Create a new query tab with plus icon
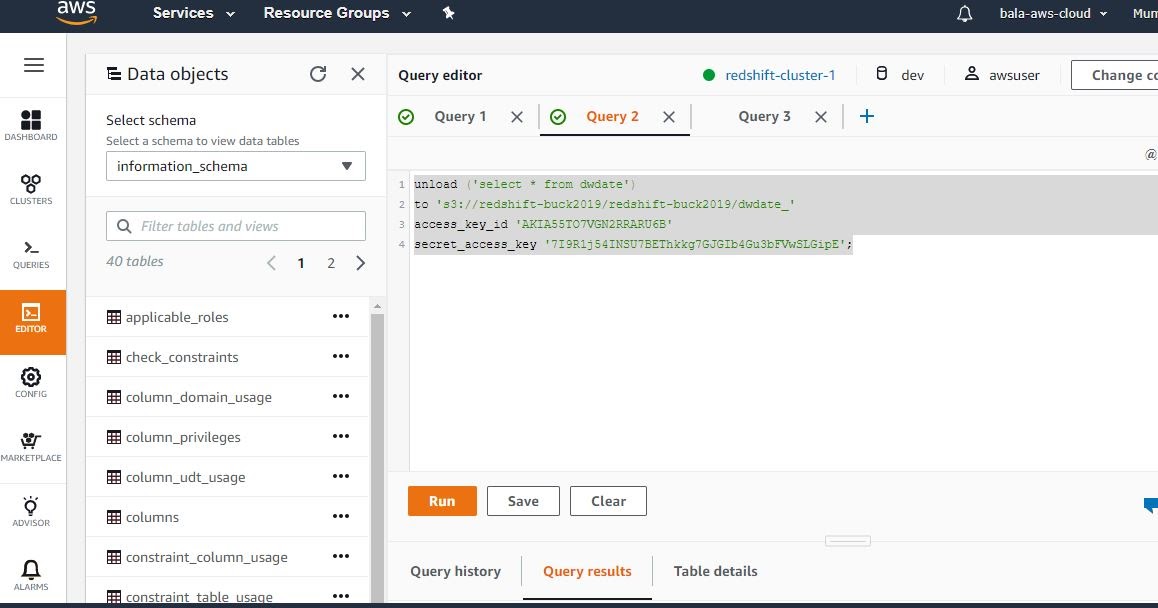Viewport: 1158px width, 608px height. coord(866,116)
